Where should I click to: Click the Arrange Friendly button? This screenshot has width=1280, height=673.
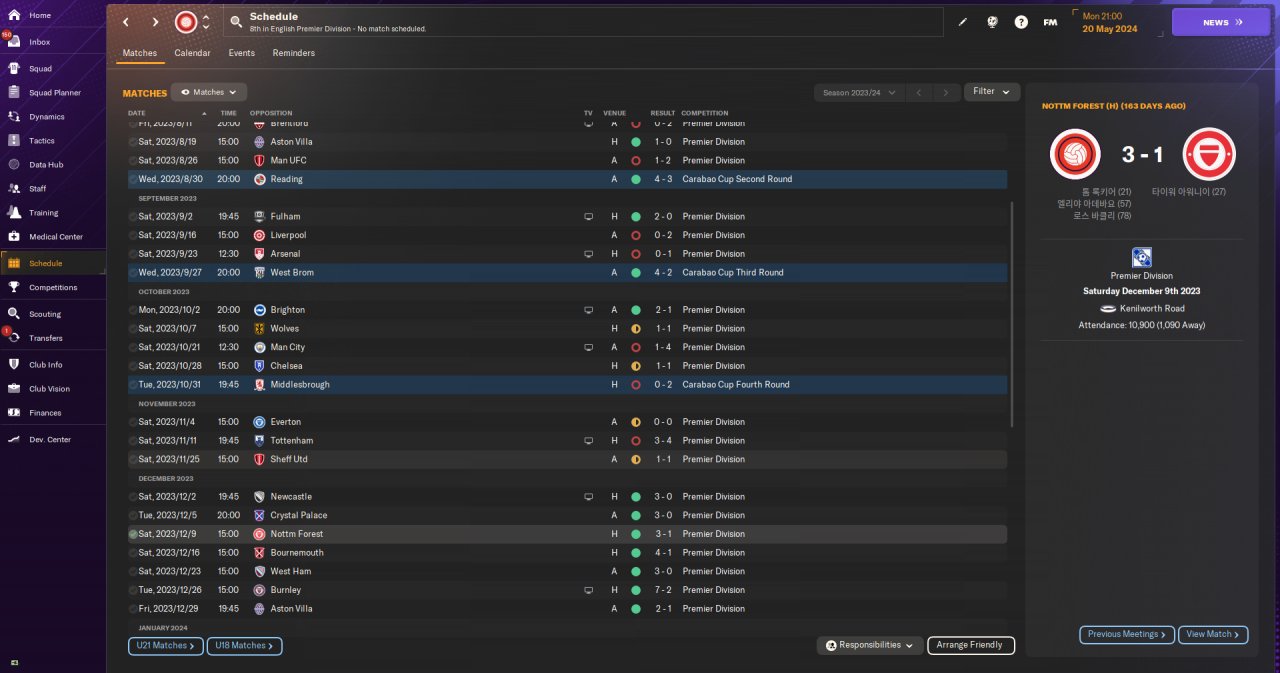(971, 646)
